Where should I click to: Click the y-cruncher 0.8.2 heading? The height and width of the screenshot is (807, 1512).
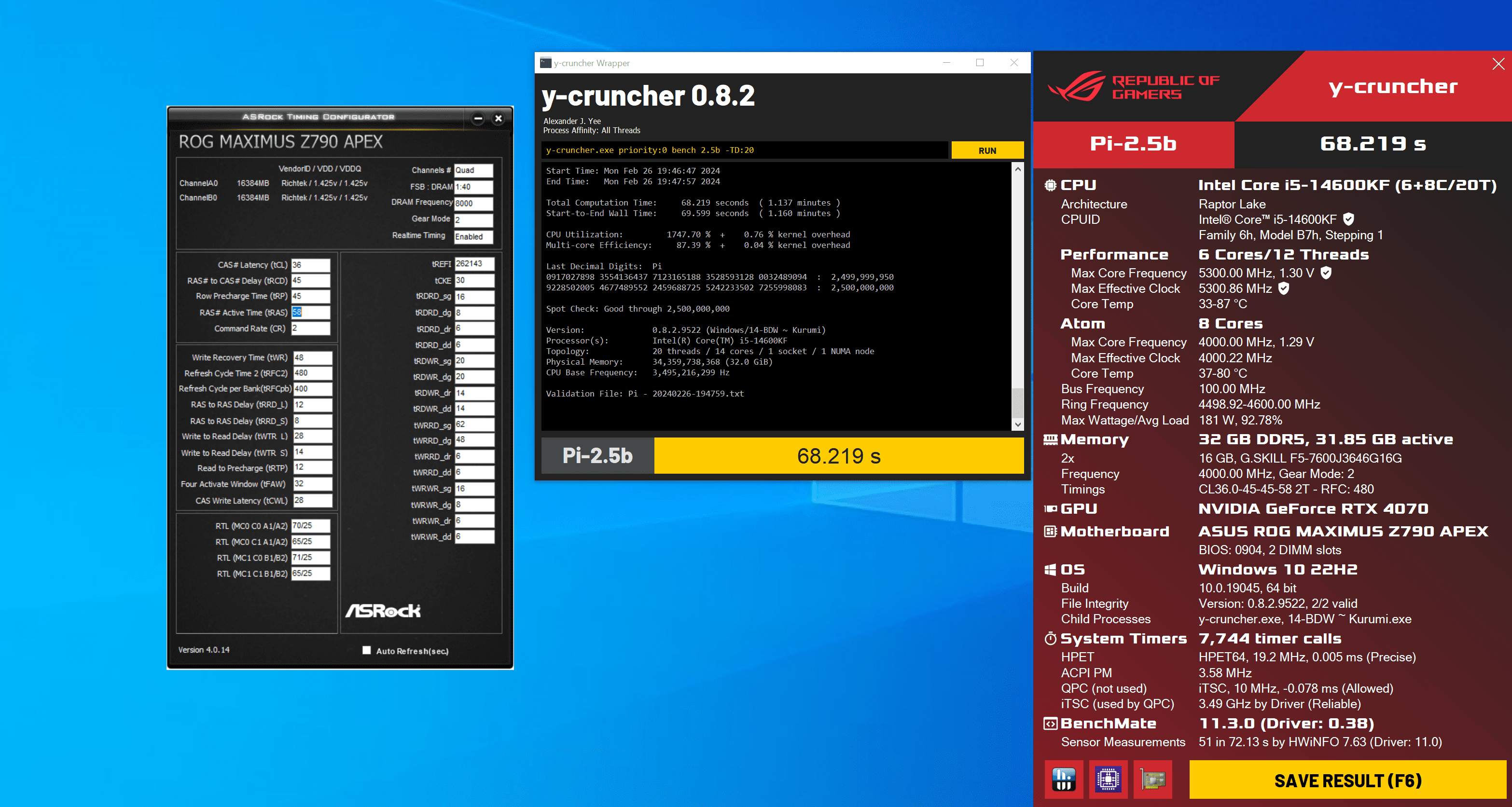pyautogui.click(x=648, y=96)
